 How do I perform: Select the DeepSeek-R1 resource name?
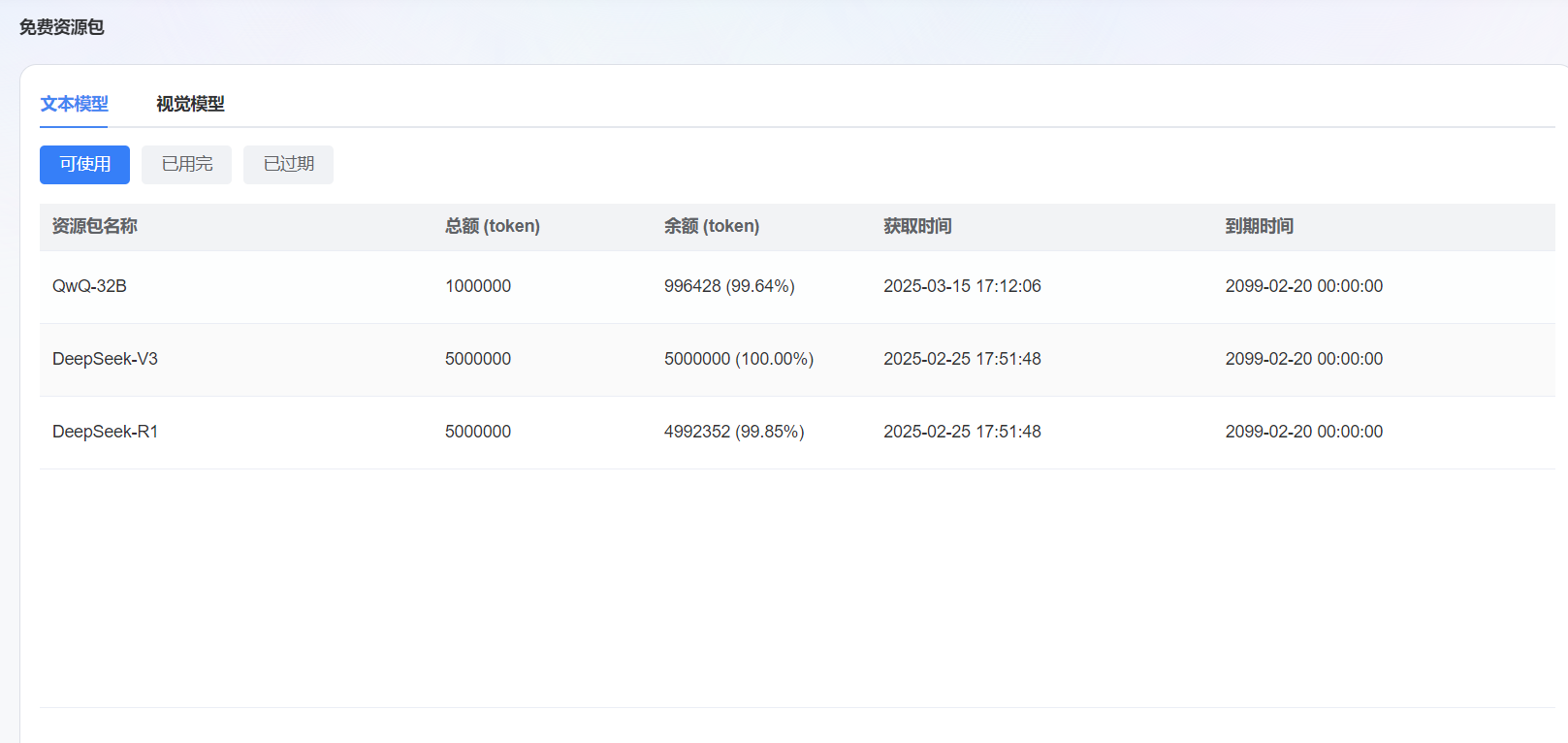(x=105, y=432)
